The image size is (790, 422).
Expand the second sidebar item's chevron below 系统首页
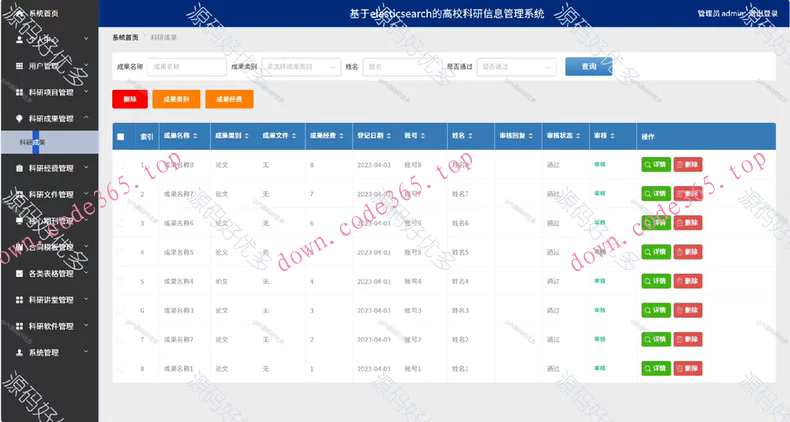tap(86, 38)
